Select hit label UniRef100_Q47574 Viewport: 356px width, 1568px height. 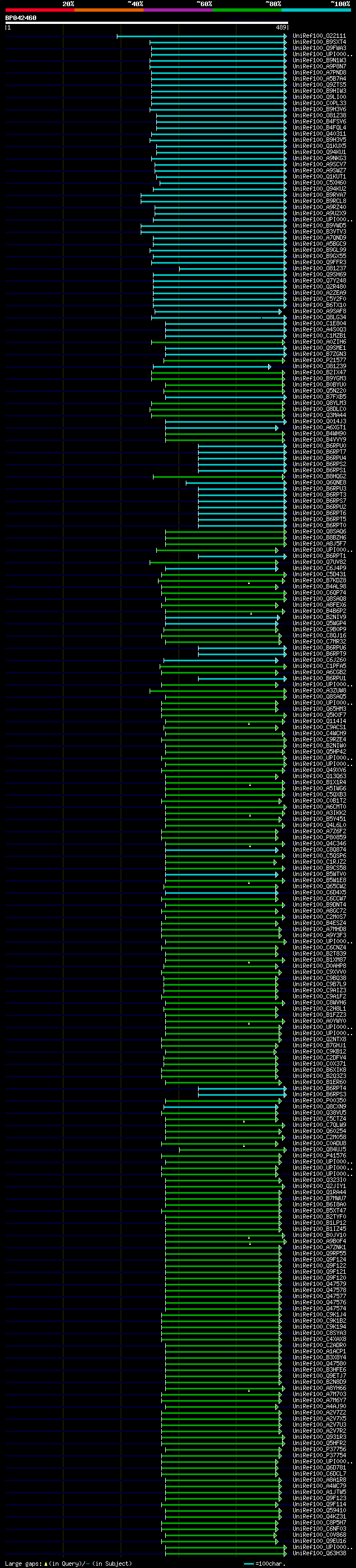point(319,1308)
